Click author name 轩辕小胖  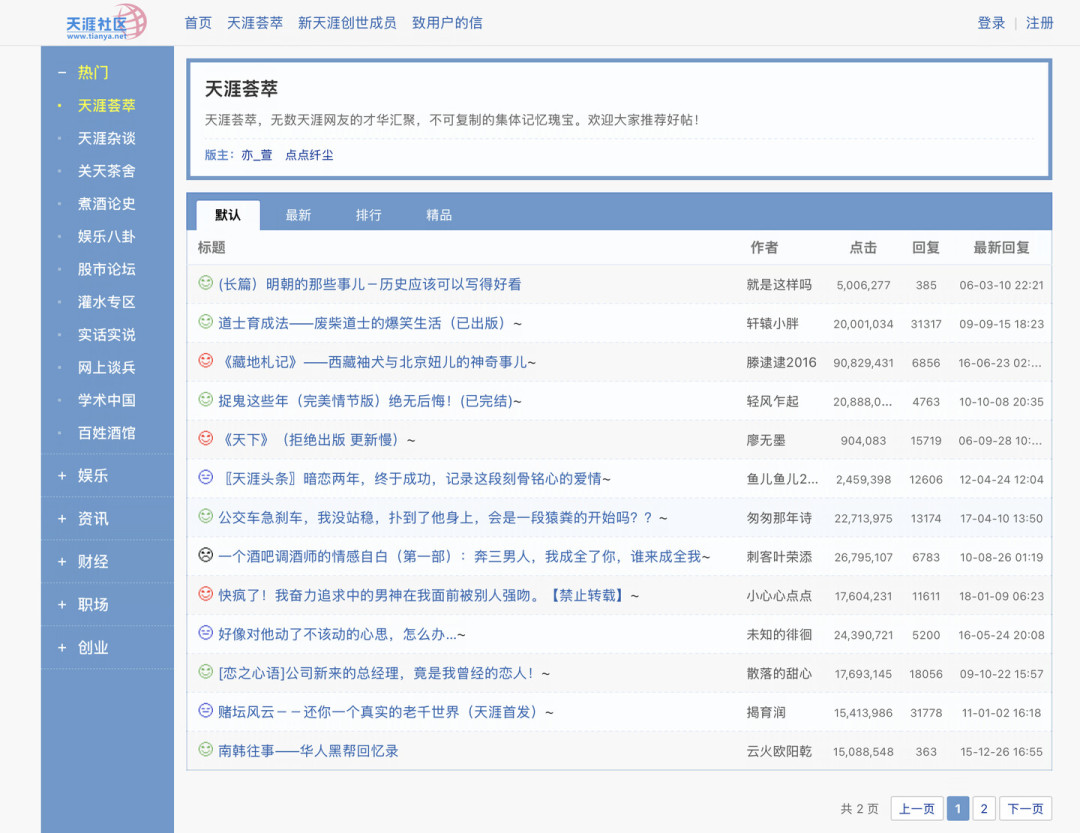coord(772,323)
